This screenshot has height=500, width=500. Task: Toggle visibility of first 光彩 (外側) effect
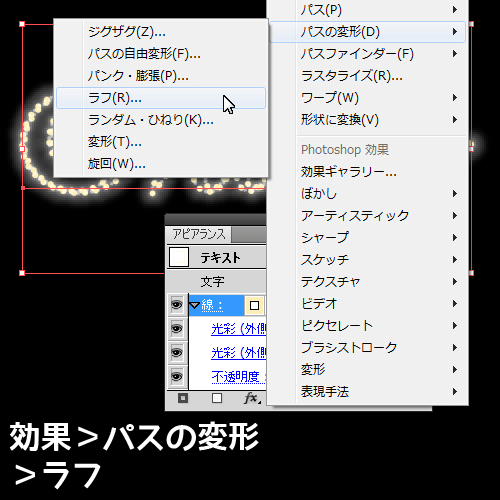click(177, 329)
